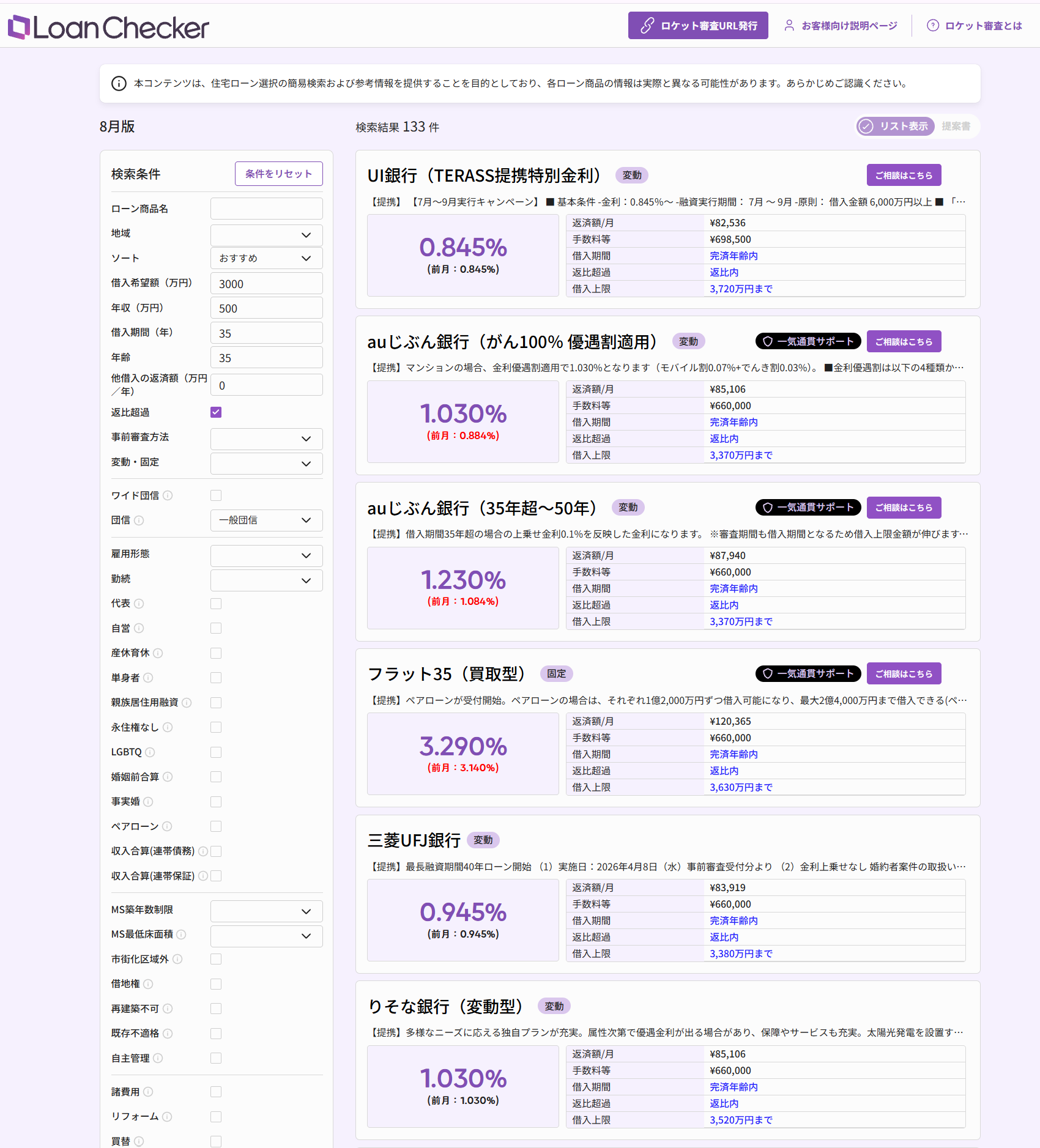Expand the MS最低床面積 dropdown
The width and height of the screenshot is (1040, 1148).
pos(267,936)
